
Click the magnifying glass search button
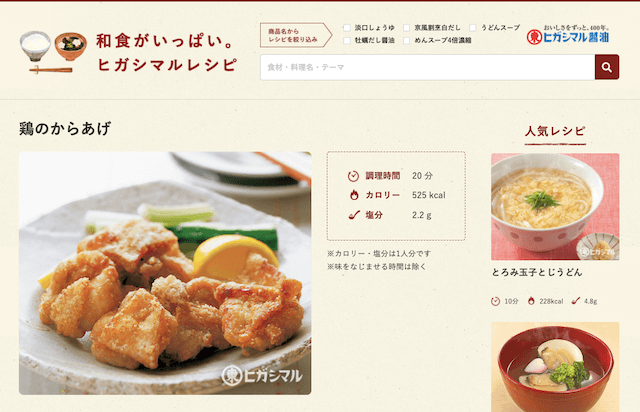point(607,67)
